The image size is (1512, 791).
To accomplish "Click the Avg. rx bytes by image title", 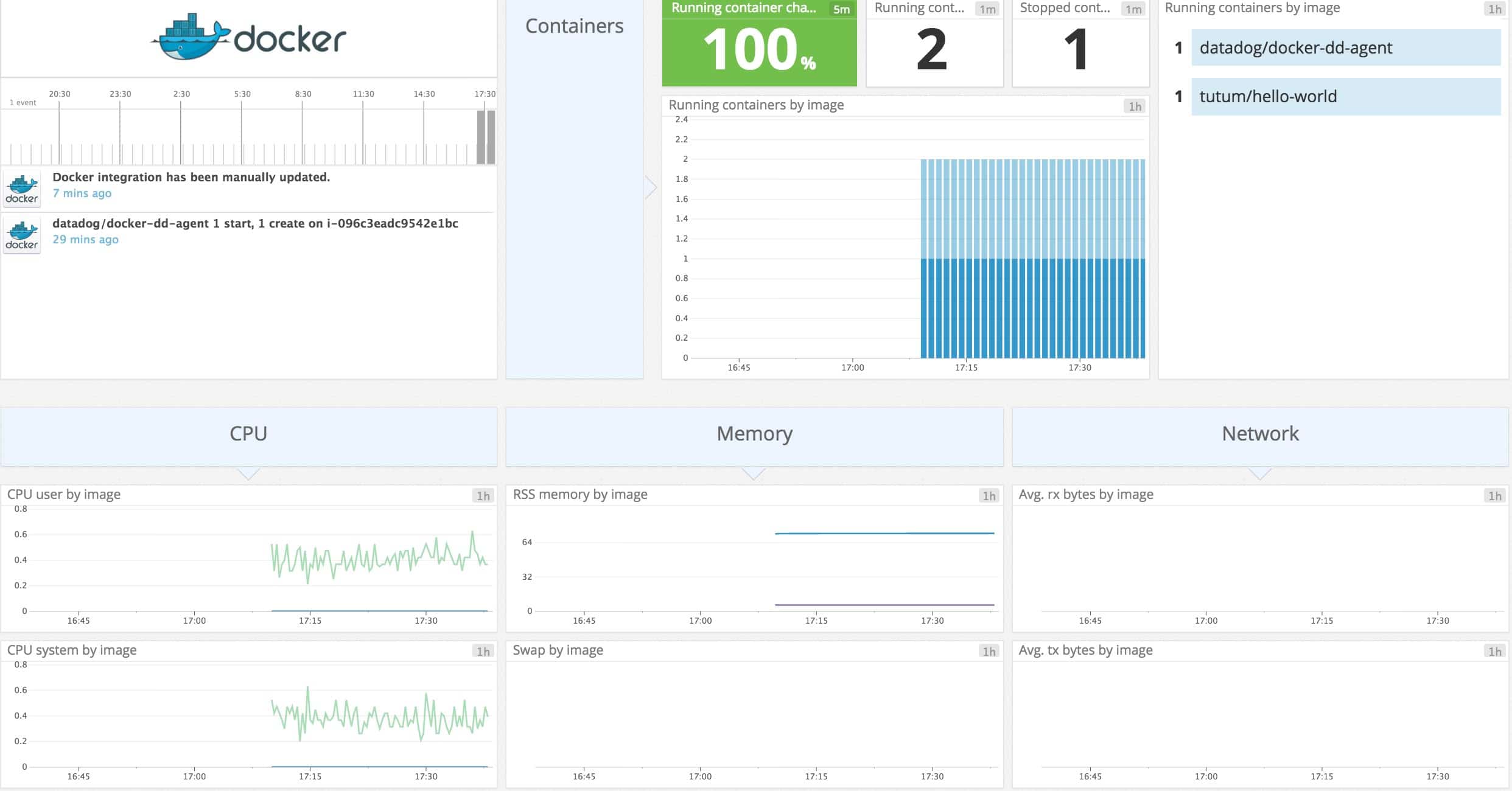I will 1086,494.
